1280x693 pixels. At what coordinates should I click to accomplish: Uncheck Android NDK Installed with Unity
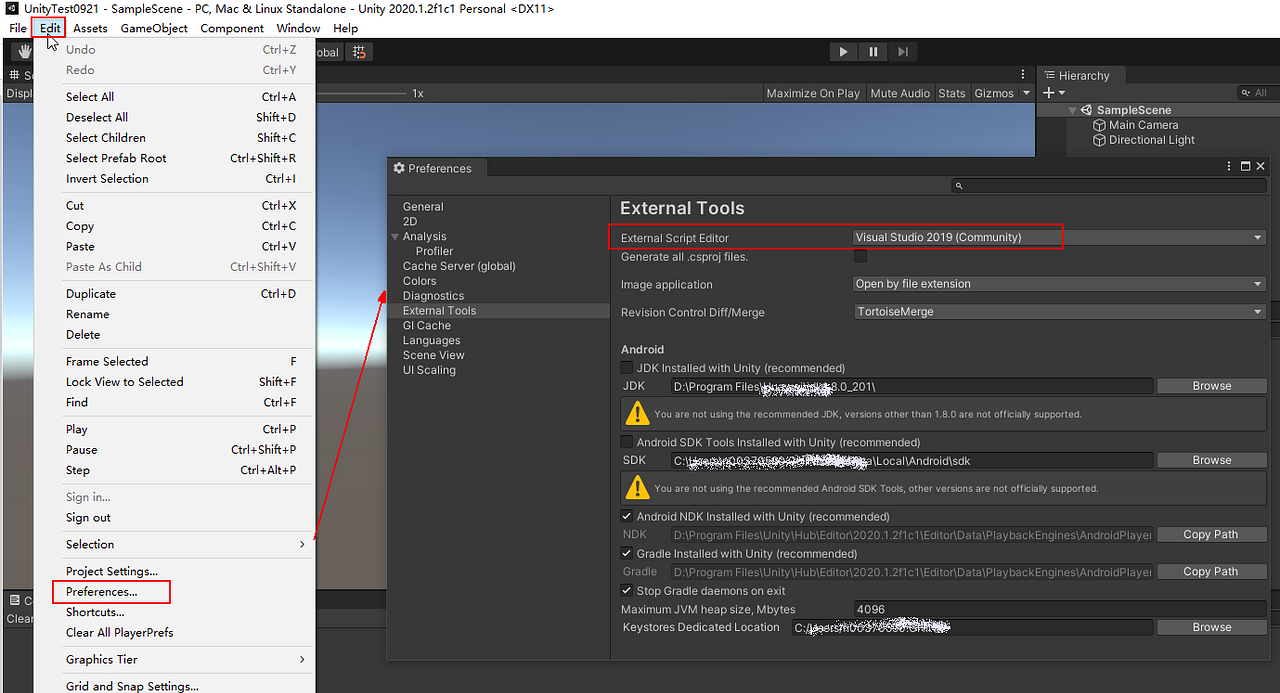[627, 516]
